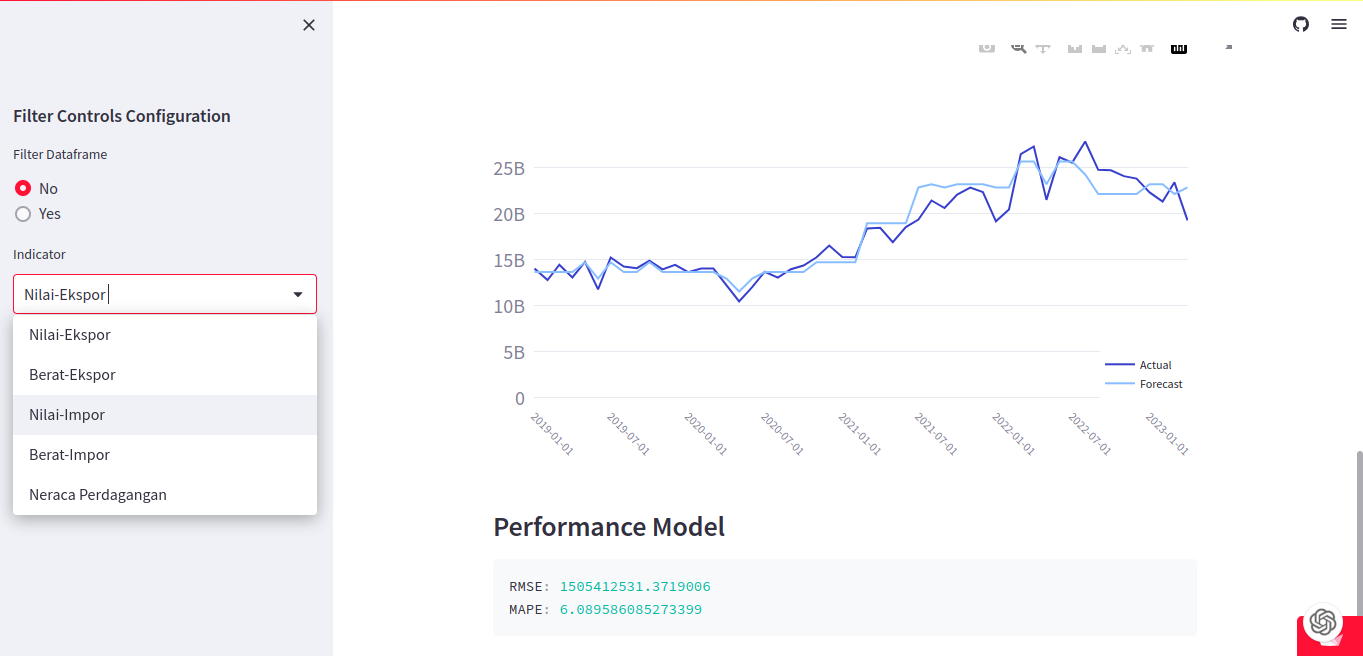This screenshot has width=1363, height=656.
Task: Select the Yes radio under Filter Dataframe
Action: pyautogui.click(x=22, y=213)
